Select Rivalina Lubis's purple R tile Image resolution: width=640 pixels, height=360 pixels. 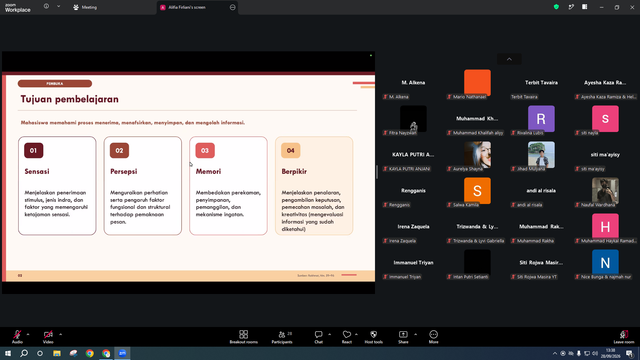541,119
